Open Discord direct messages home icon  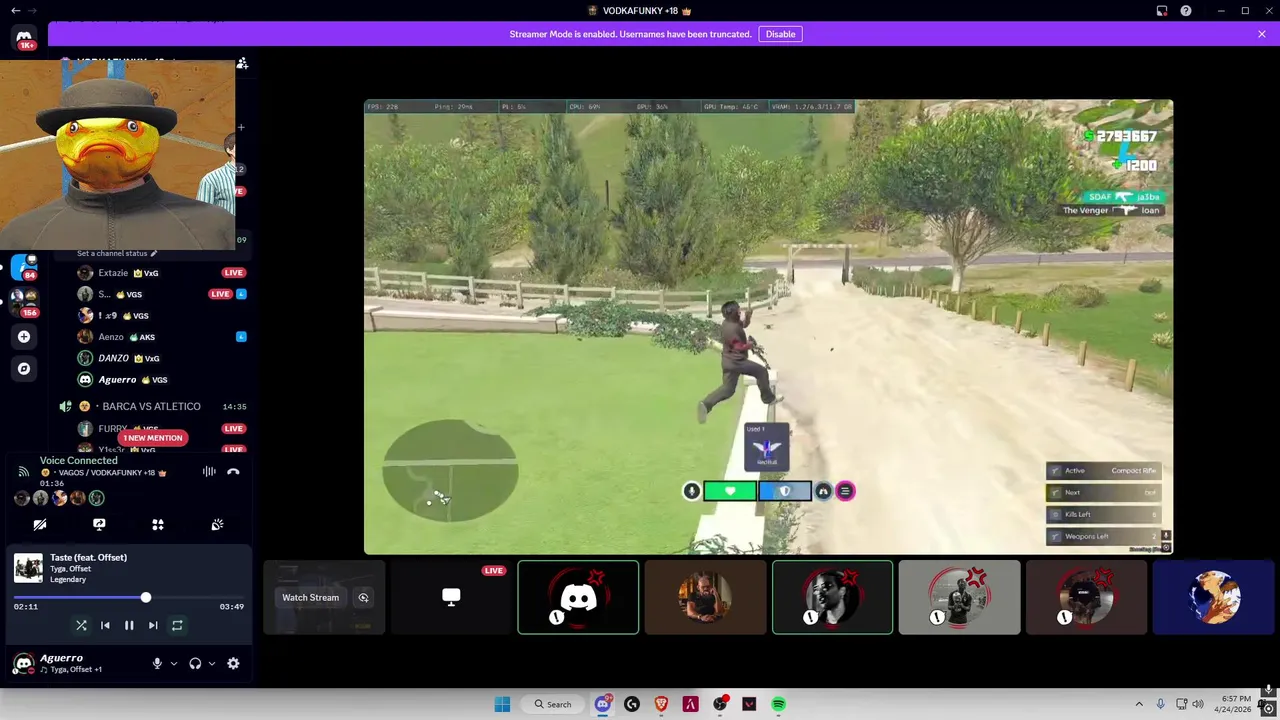pyautogui.click(x=24, y=38)
